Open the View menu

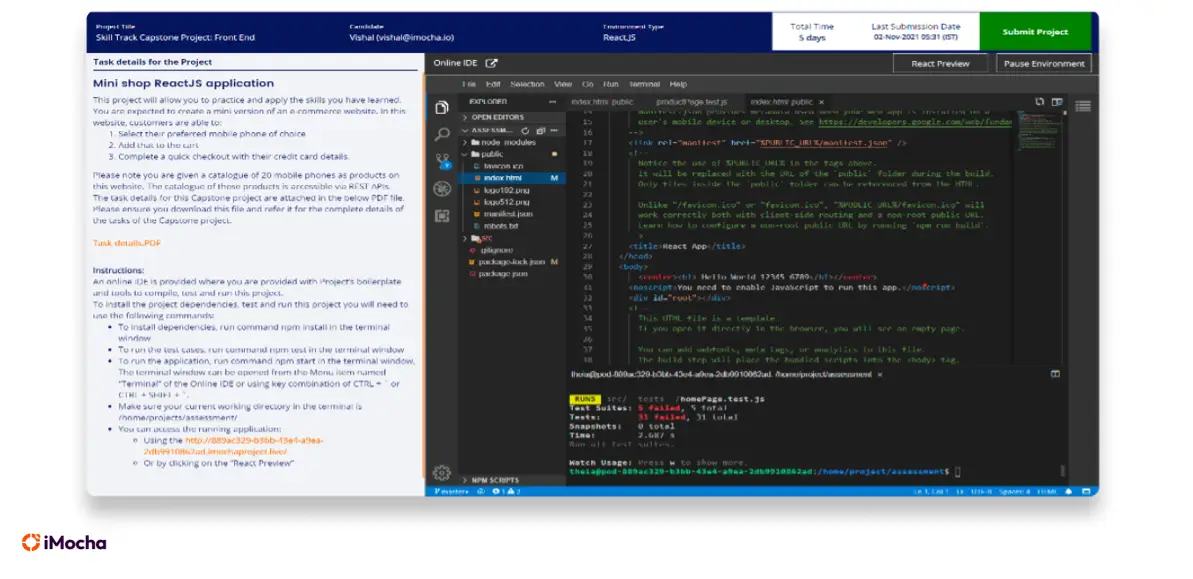click(563, 84)
